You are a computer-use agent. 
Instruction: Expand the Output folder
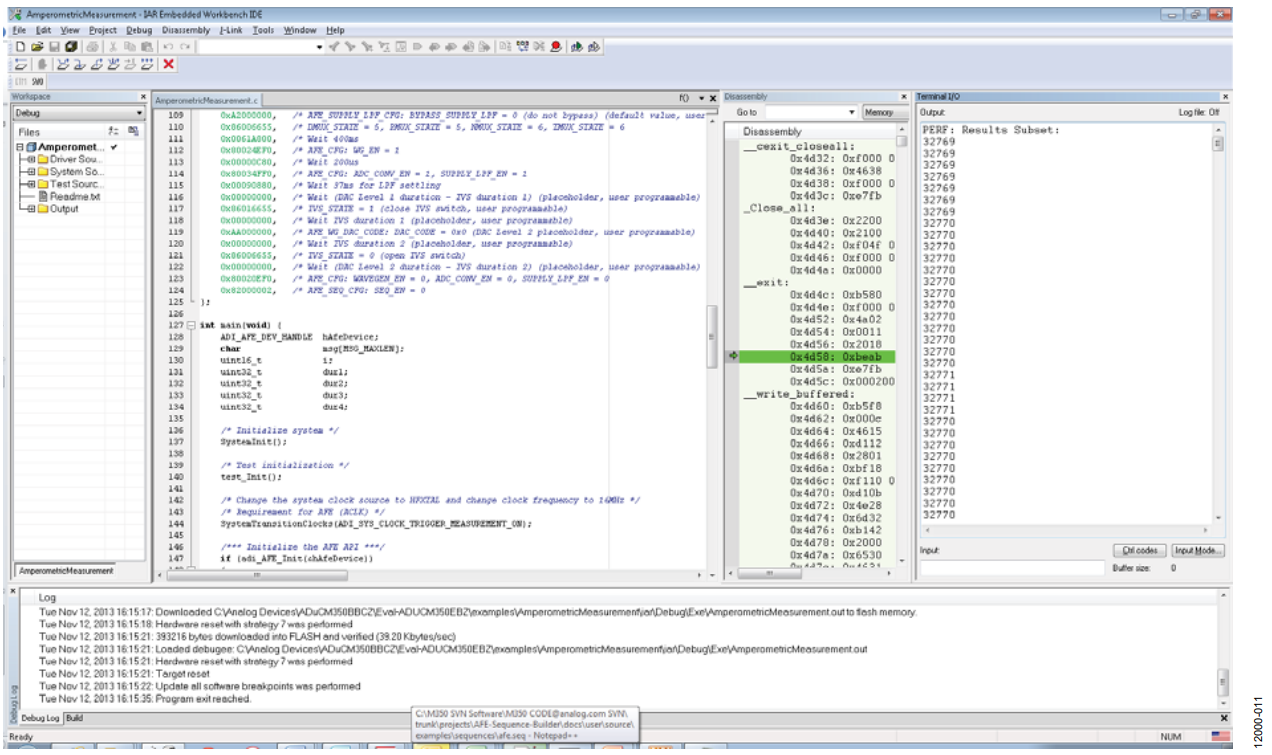31,208
